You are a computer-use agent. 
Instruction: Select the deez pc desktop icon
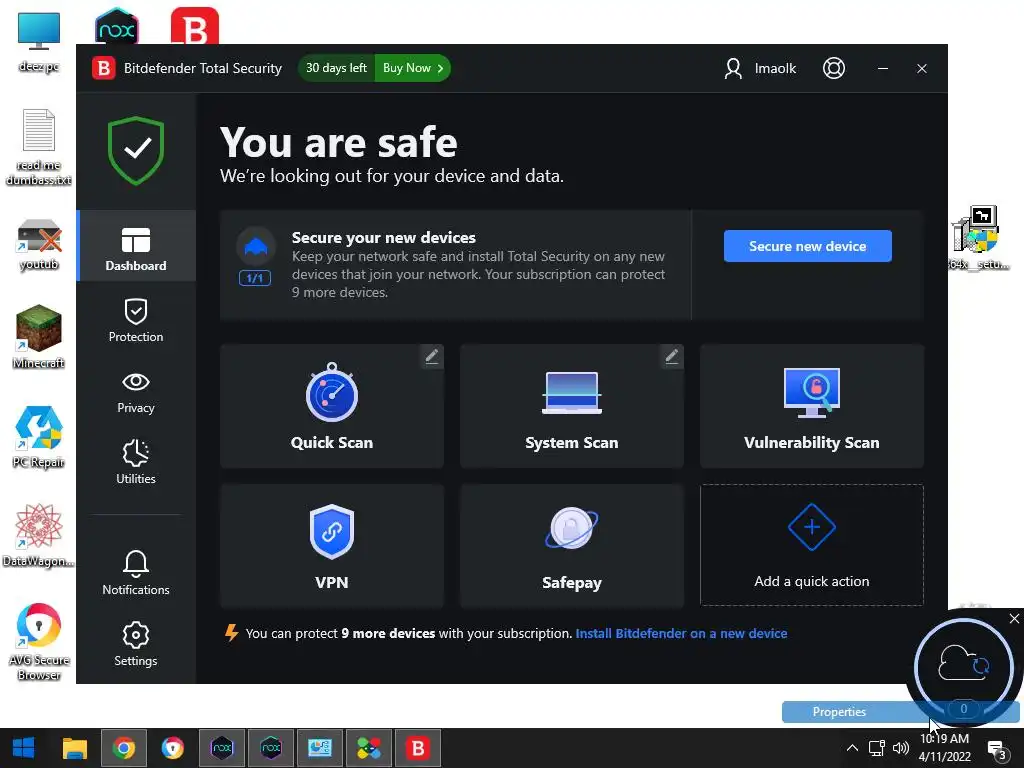click(39, 42)
